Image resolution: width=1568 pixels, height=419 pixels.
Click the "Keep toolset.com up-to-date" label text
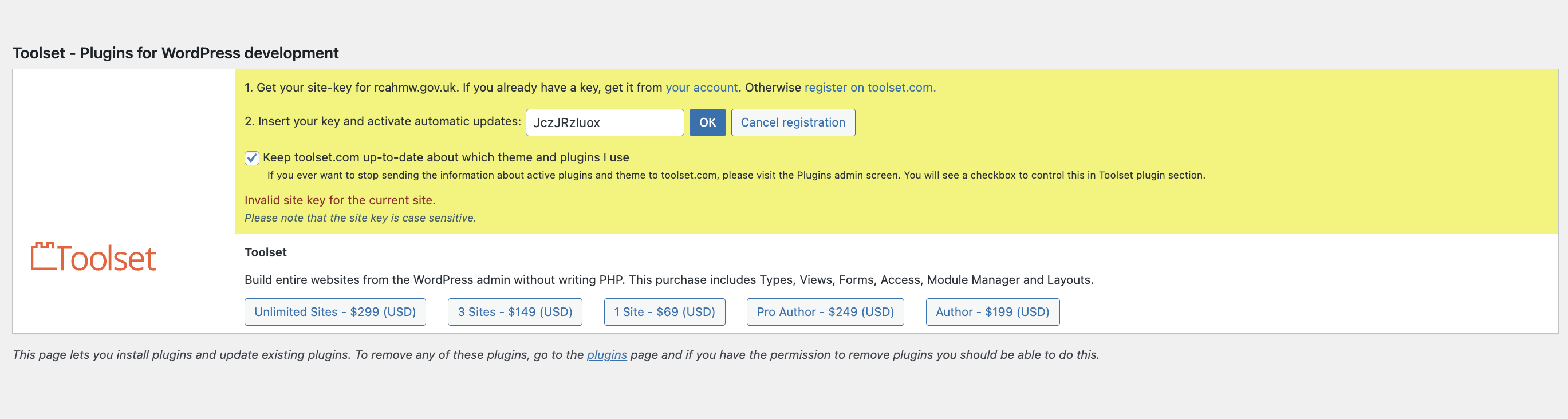[x=446, y=157]
